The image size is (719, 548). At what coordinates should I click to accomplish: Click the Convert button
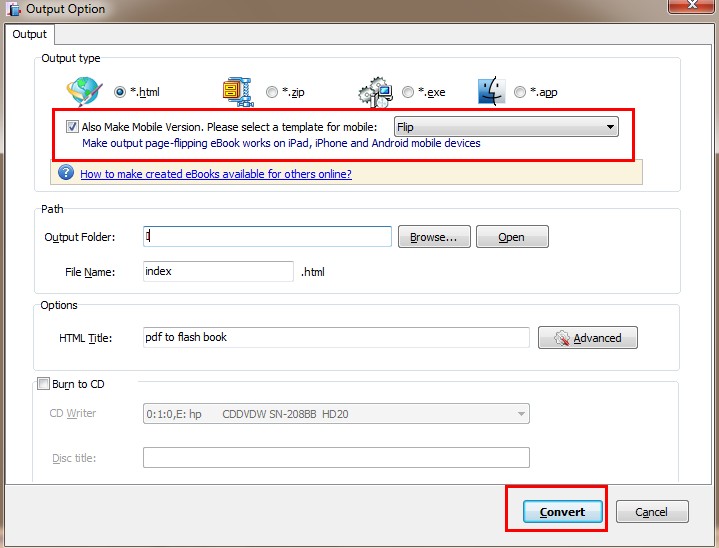[562, 511]
